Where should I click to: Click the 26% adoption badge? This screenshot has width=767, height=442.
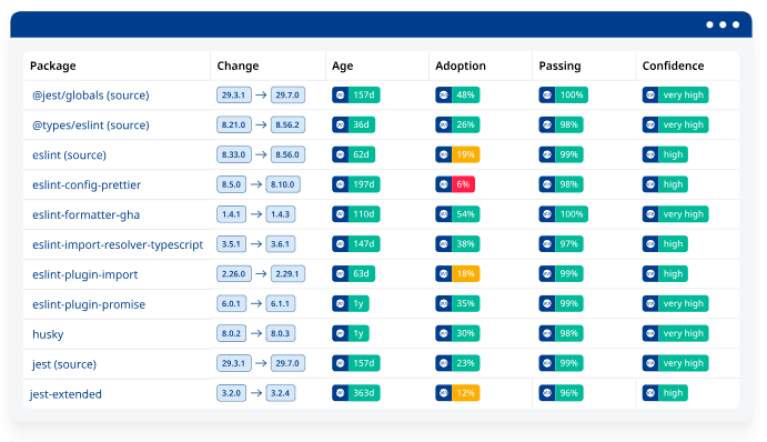(x=458, y=125)
